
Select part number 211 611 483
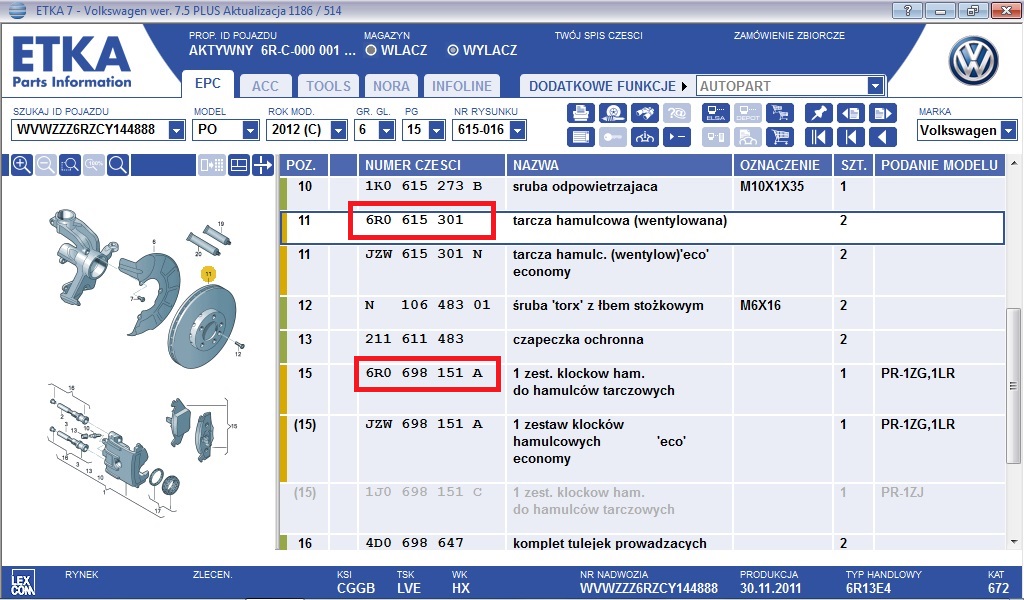click(x=414, y=339)
